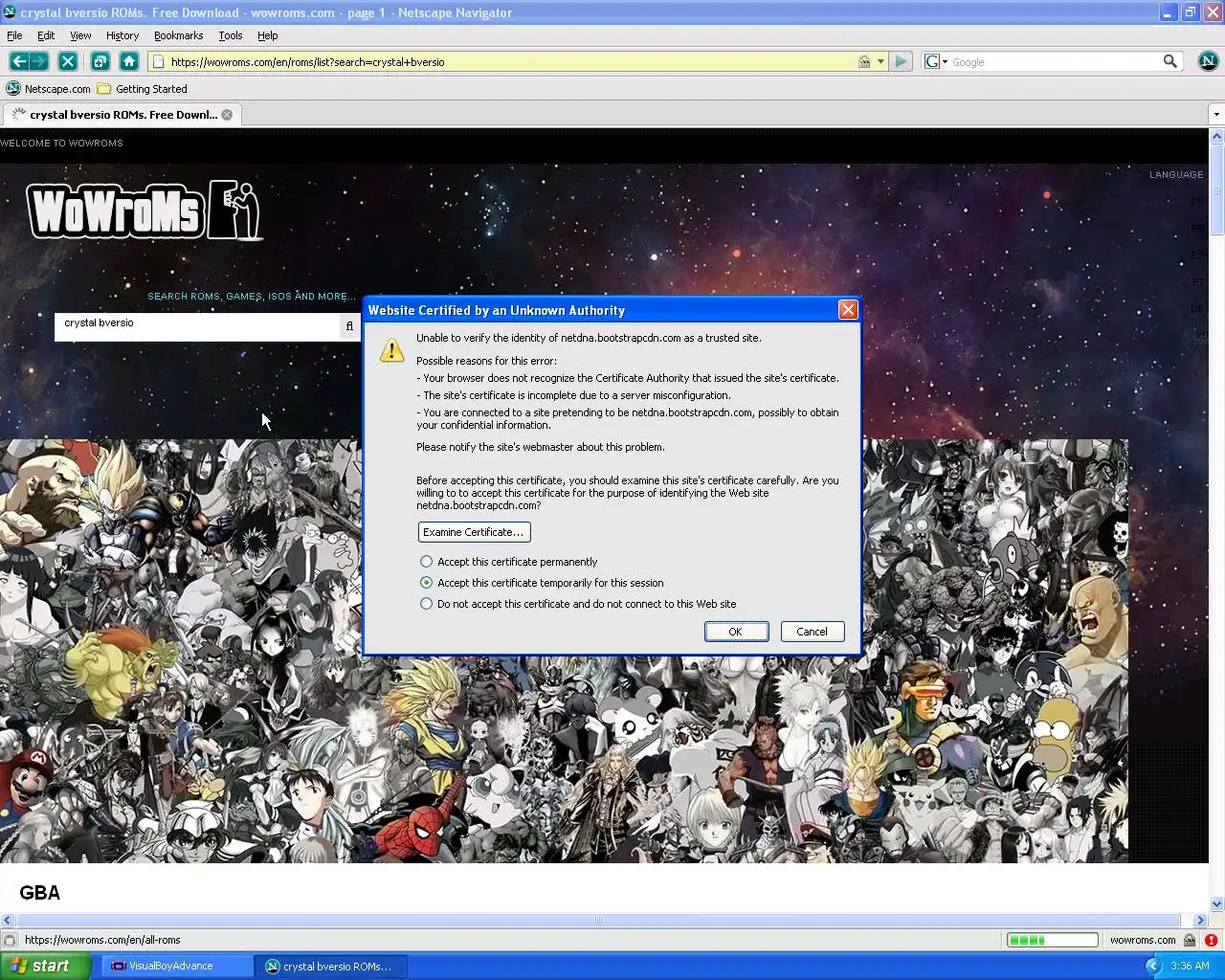This screenshot has width=1225, height=980.
Task: Click the character collage banner image
Action: tap(564, 651)
